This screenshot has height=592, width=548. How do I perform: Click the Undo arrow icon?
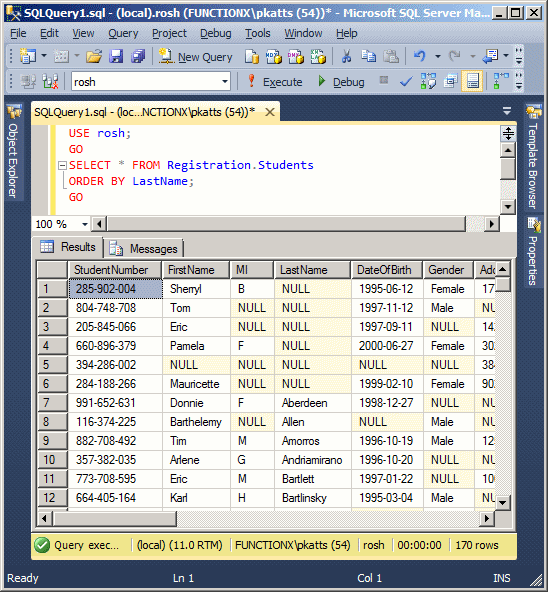pyautogui.click(x=420, y=57)
